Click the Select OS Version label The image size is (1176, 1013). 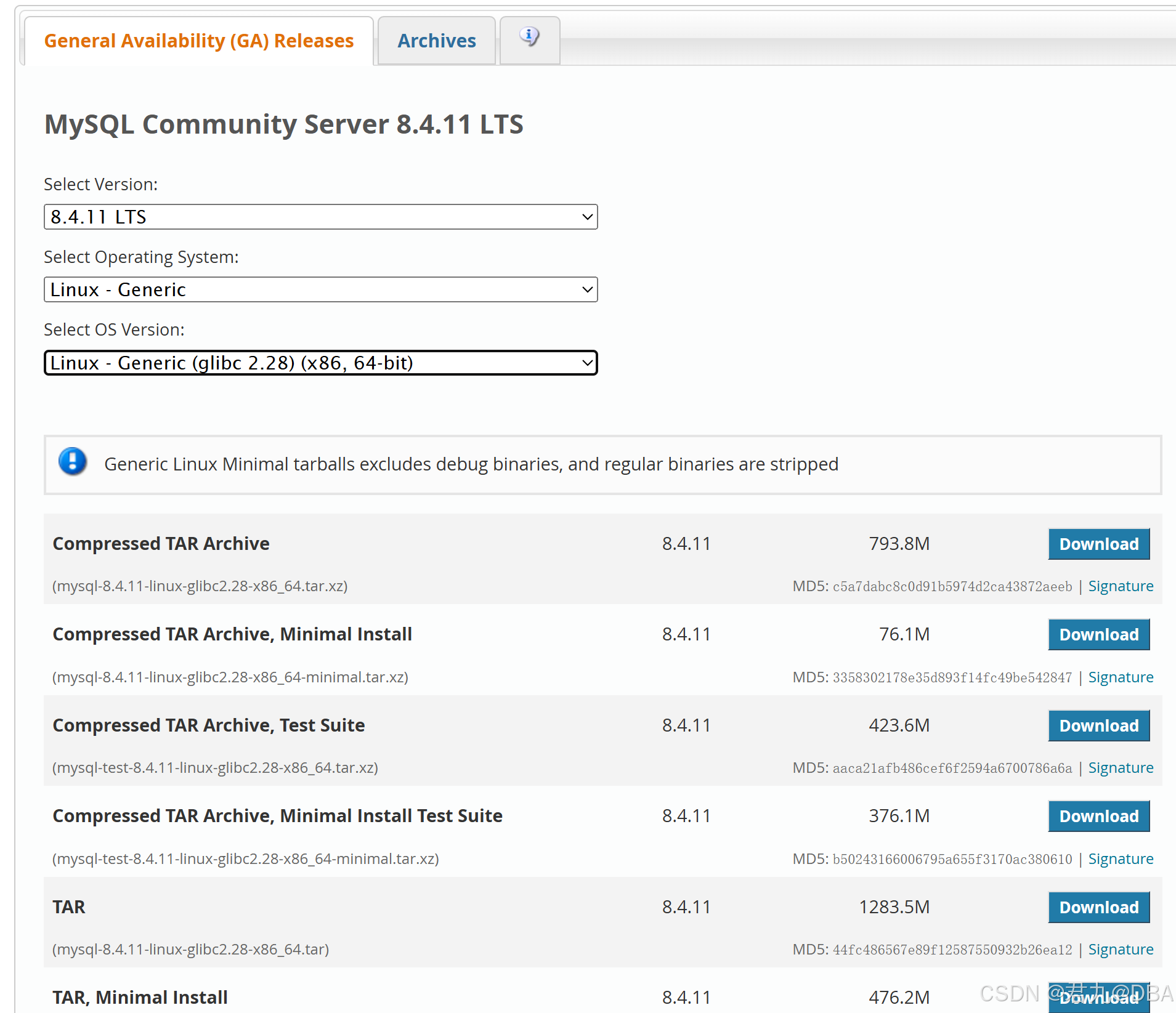pos(114,330)
